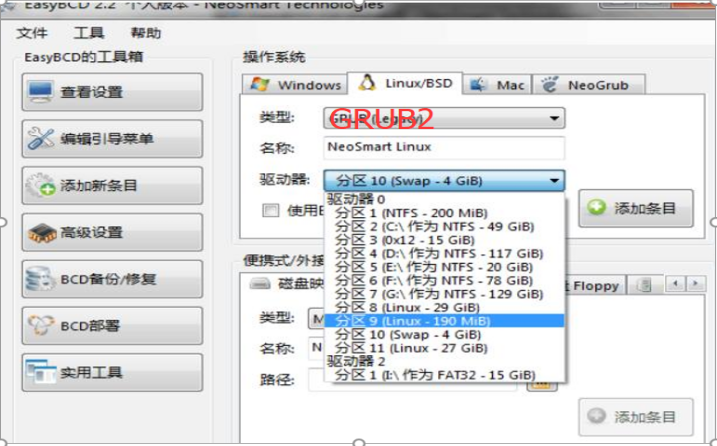717x446 pixels.
Task: Select 分区 4 (D:\ NTFS - 117 GiB)
Action: [444, 253]
